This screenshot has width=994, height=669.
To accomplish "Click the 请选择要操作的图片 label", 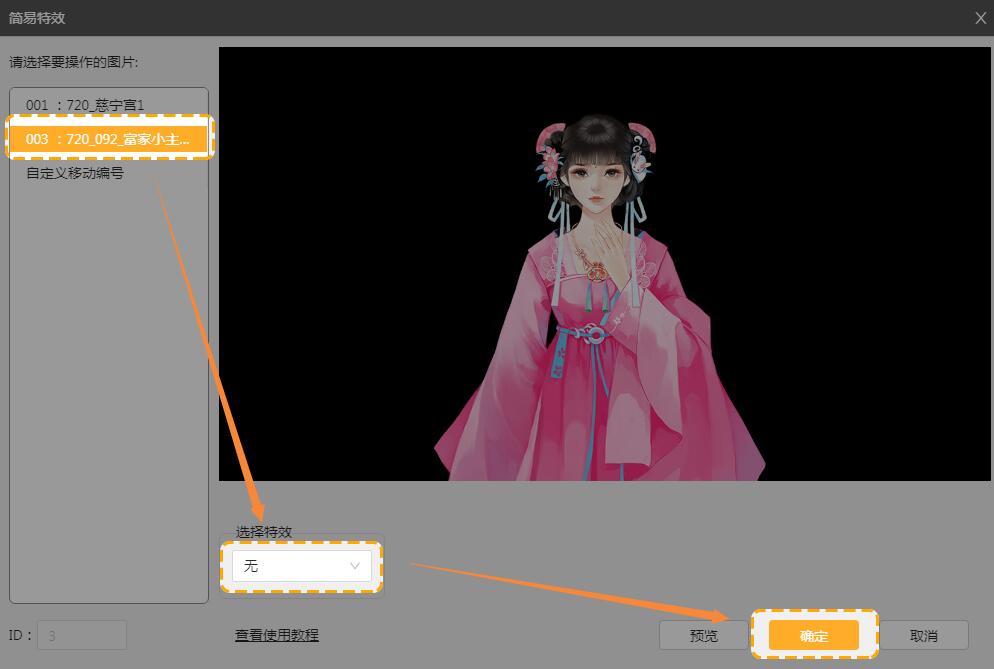I will click(x=74, y=62).
